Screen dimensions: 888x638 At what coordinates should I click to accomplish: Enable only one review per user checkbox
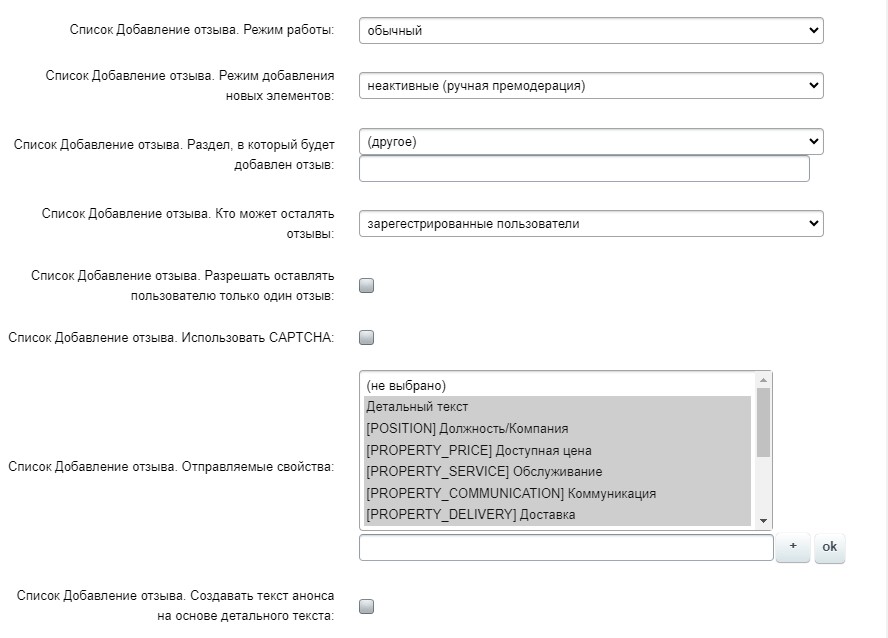tap(367, 286)
